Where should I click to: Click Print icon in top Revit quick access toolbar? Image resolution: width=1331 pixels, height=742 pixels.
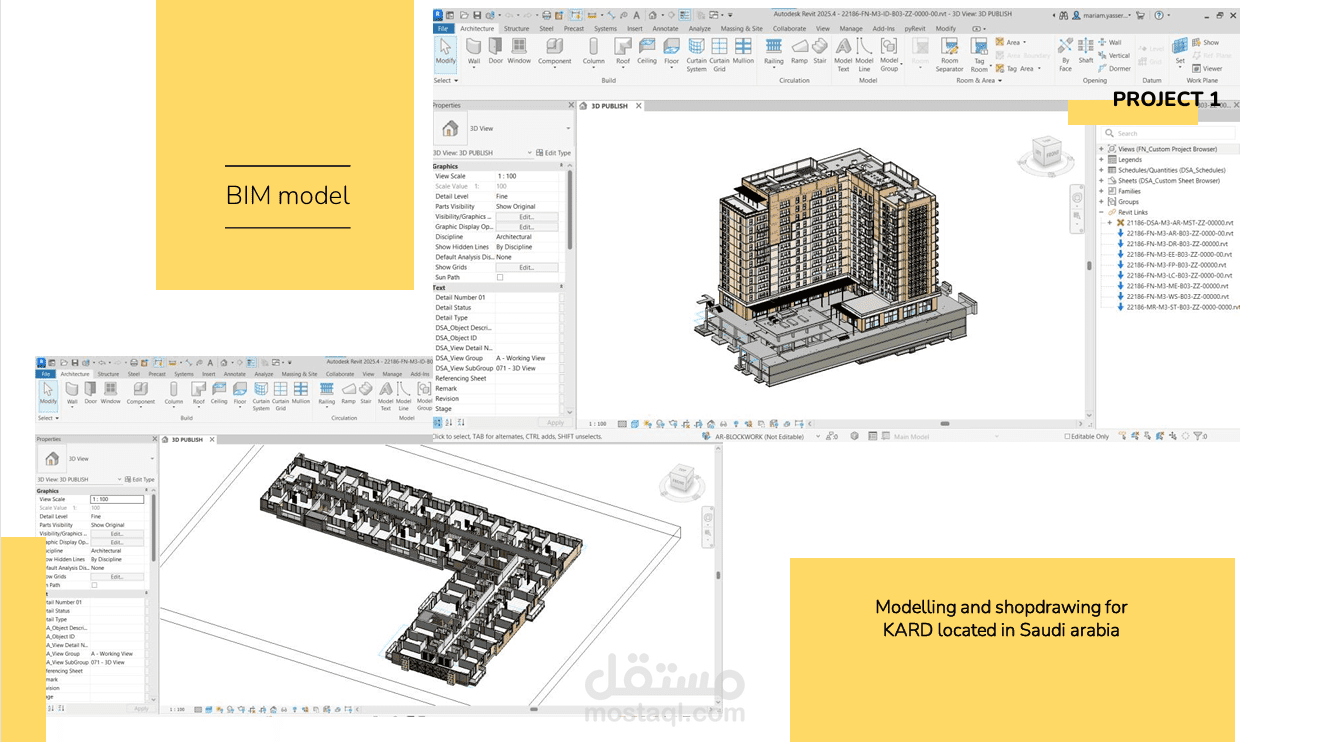pyautogui.click(x=546, y=15)
